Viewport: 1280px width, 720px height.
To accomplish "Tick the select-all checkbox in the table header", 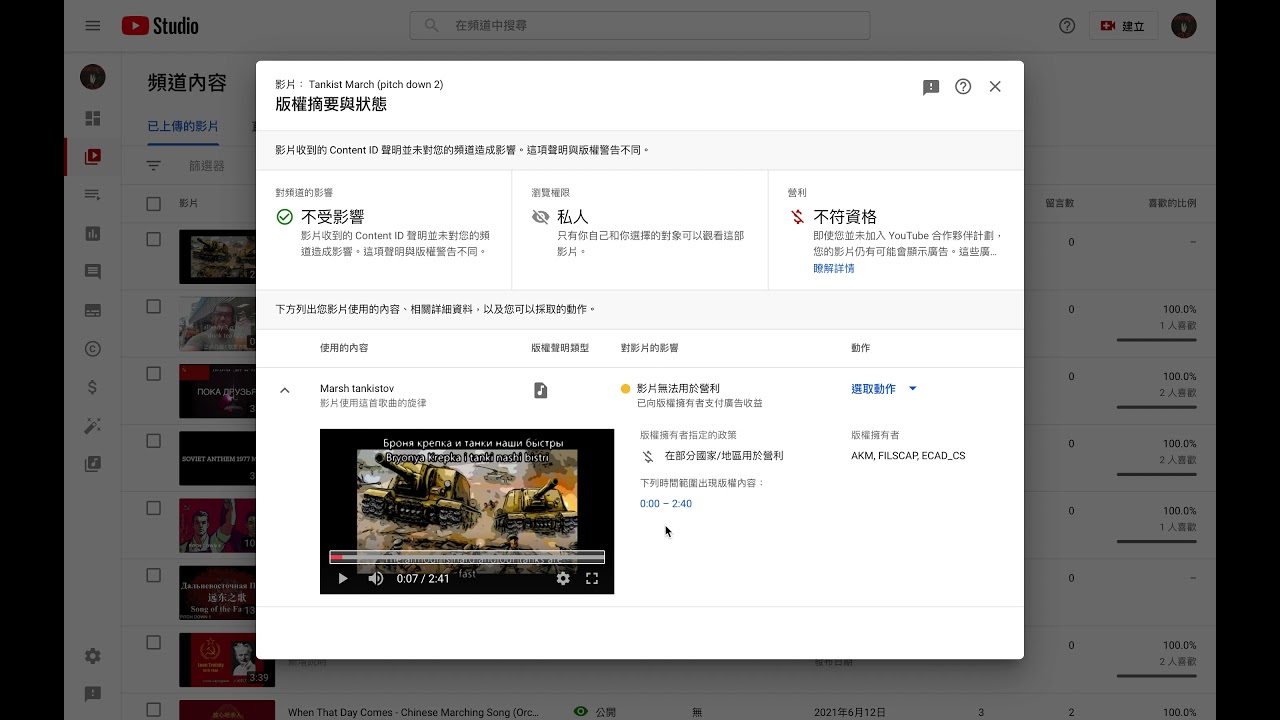I will [x=154, y=204].
